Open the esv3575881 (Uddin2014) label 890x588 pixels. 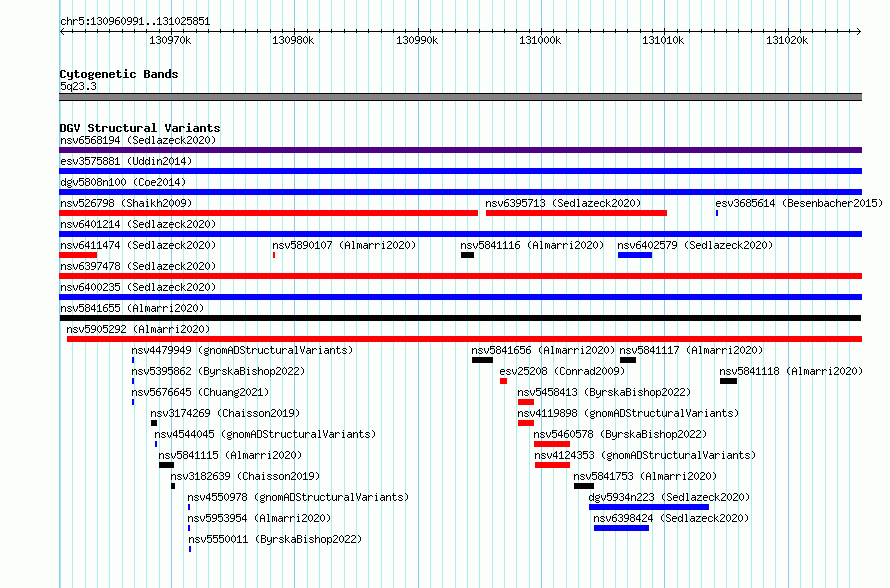pyautogui.click(x=126, y=161)
